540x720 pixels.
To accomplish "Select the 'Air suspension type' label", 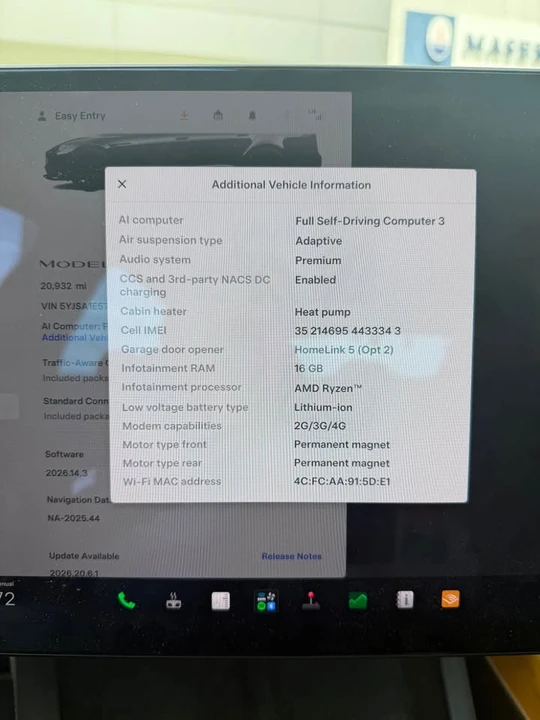I will coord(171,240).
